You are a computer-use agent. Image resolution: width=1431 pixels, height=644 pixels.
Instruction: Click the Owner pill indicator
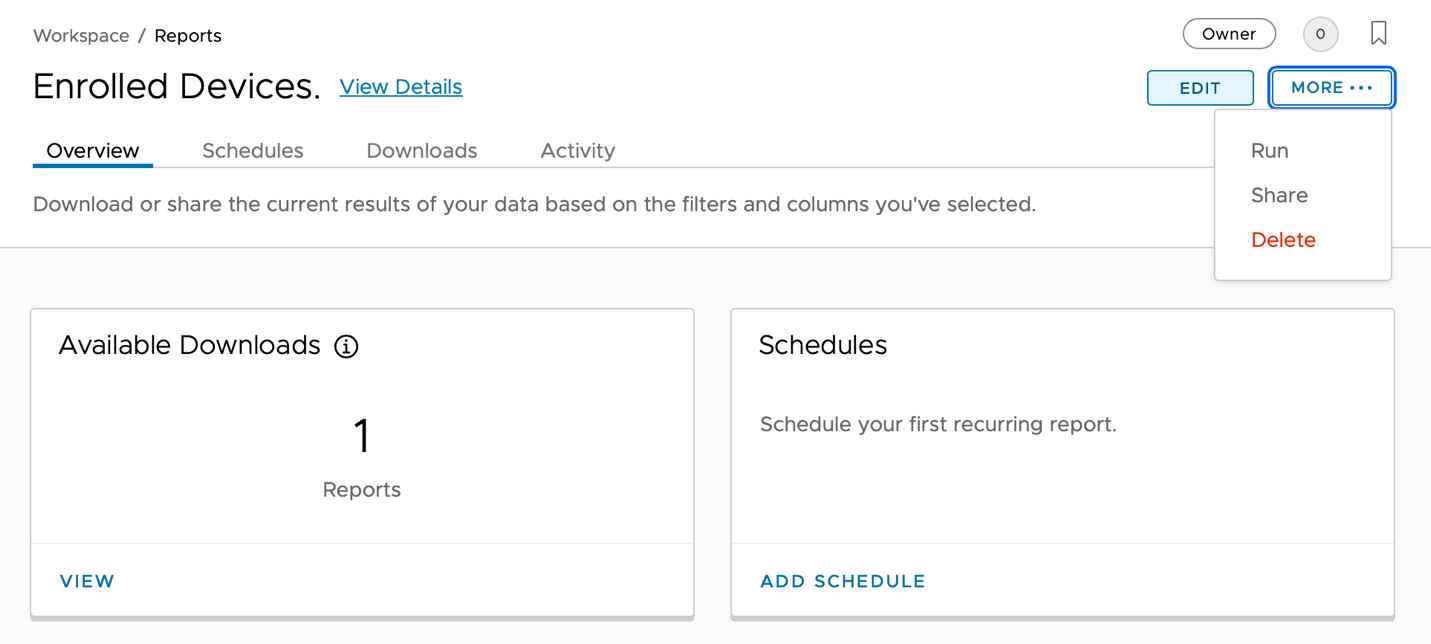1229,33
